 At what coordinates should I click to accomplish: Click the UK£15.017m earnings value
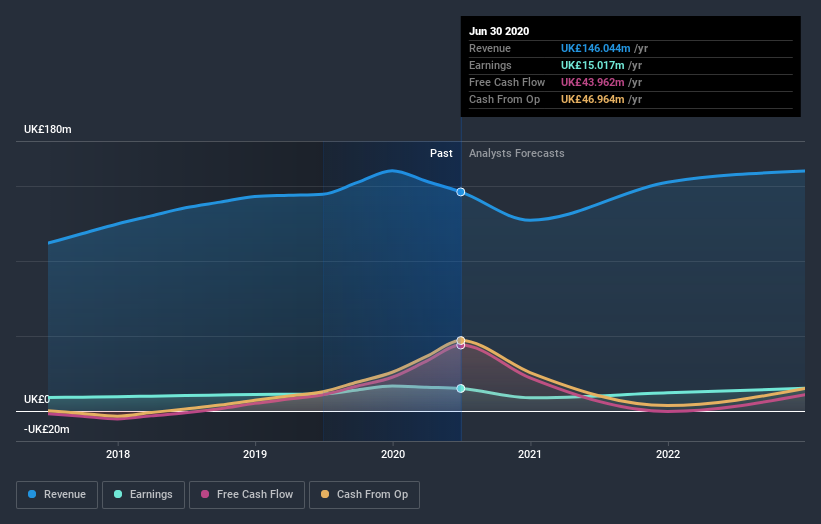click(592, 65)
